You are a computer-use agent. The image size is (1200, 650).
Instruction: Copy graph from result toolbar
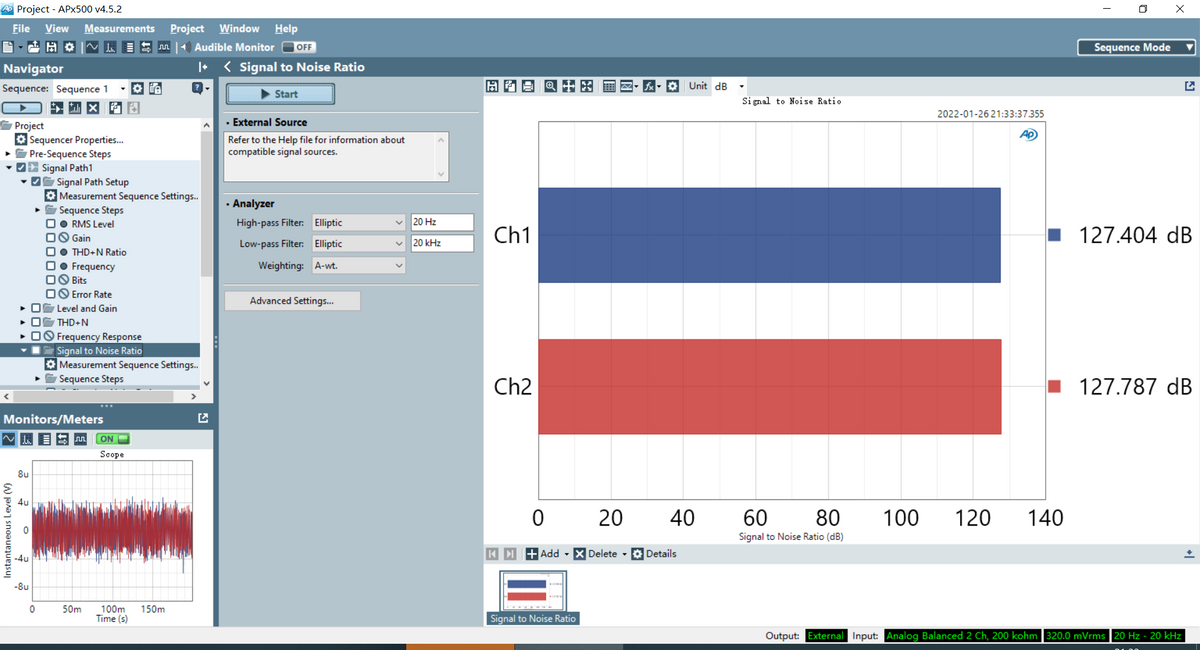click(510, 86)
